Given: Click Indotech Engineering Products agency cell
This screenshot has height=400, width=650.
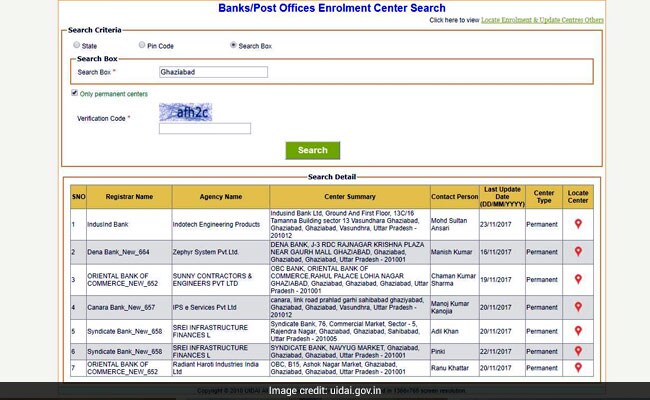Looking at the screenshot, I should click(221, 224).
